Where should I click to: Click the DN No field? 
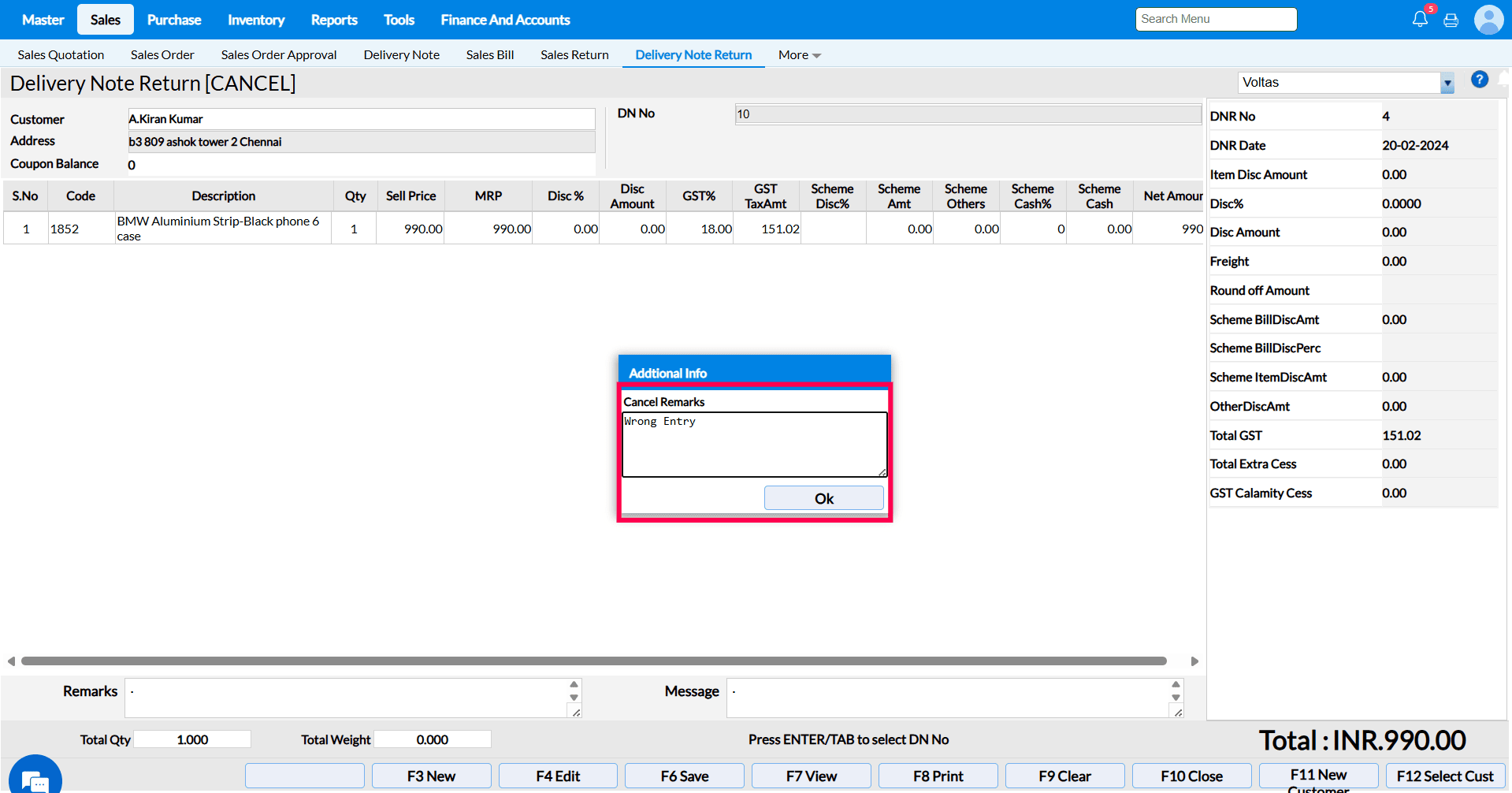coord(968,114)
